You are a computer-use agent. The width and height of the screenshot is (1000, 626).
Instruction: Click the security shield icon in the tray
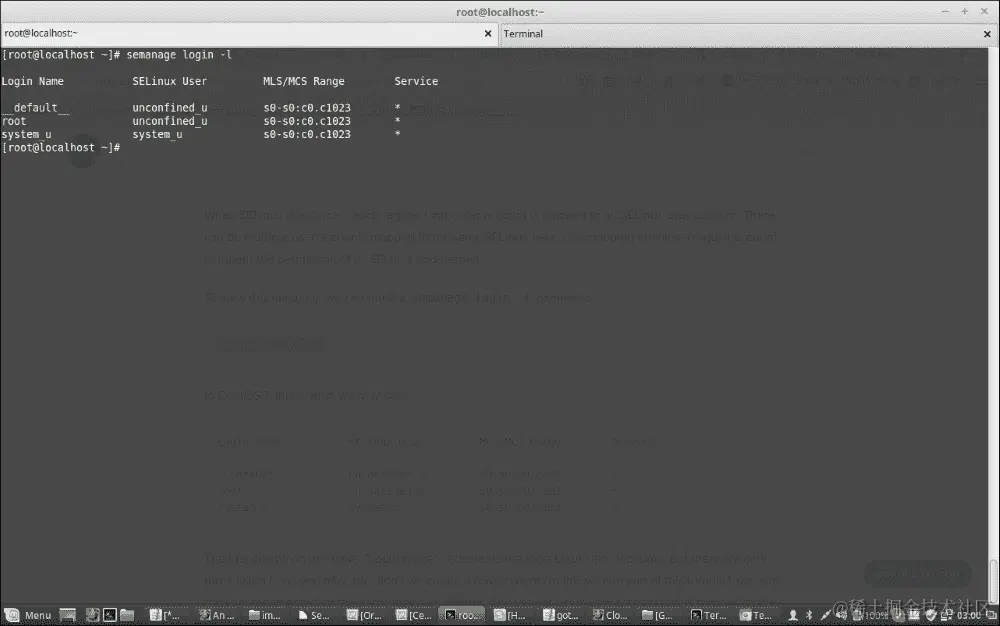click(930, 615)
